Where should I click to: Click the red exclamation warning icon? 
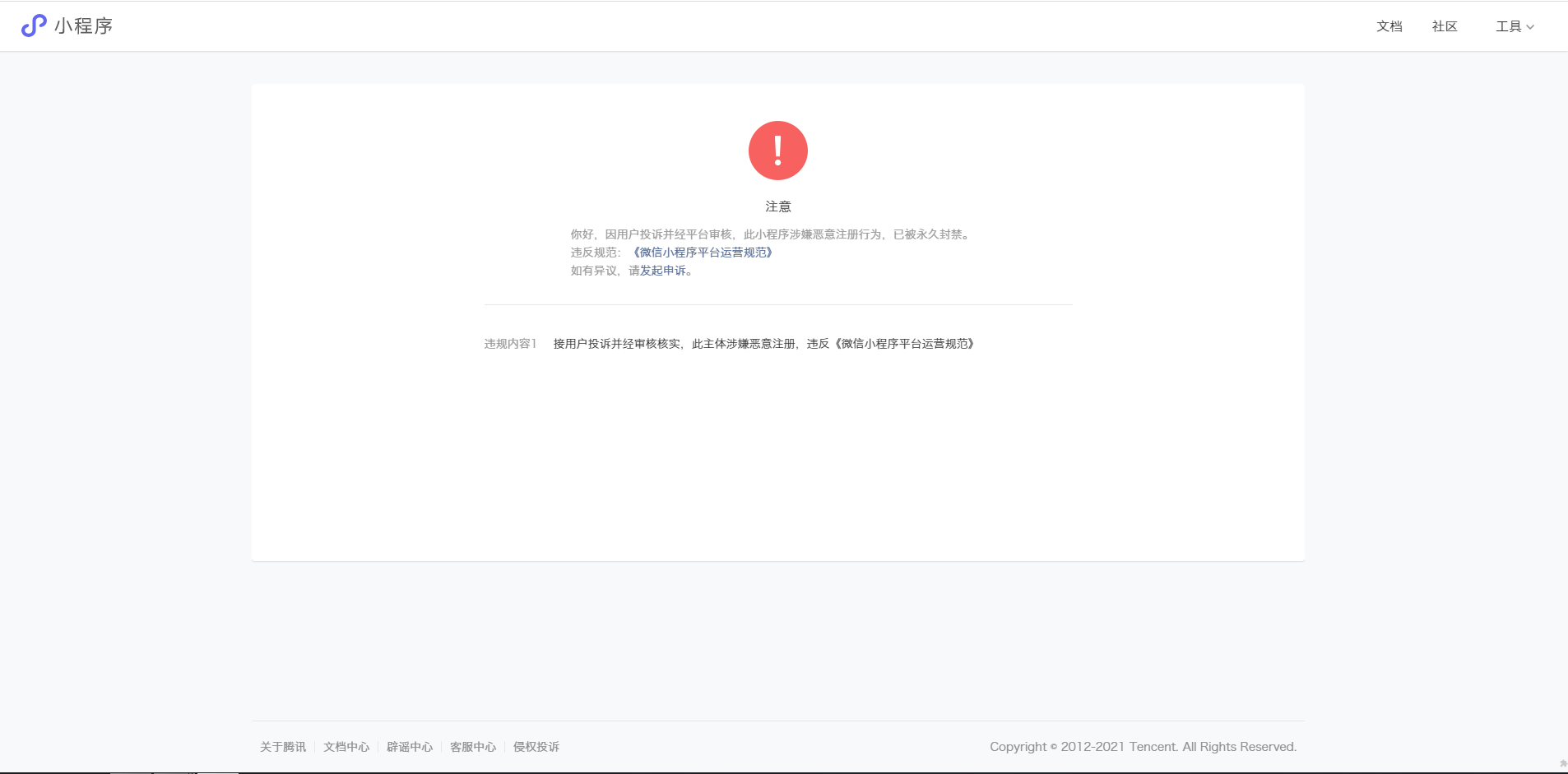[x=778, y=151]
